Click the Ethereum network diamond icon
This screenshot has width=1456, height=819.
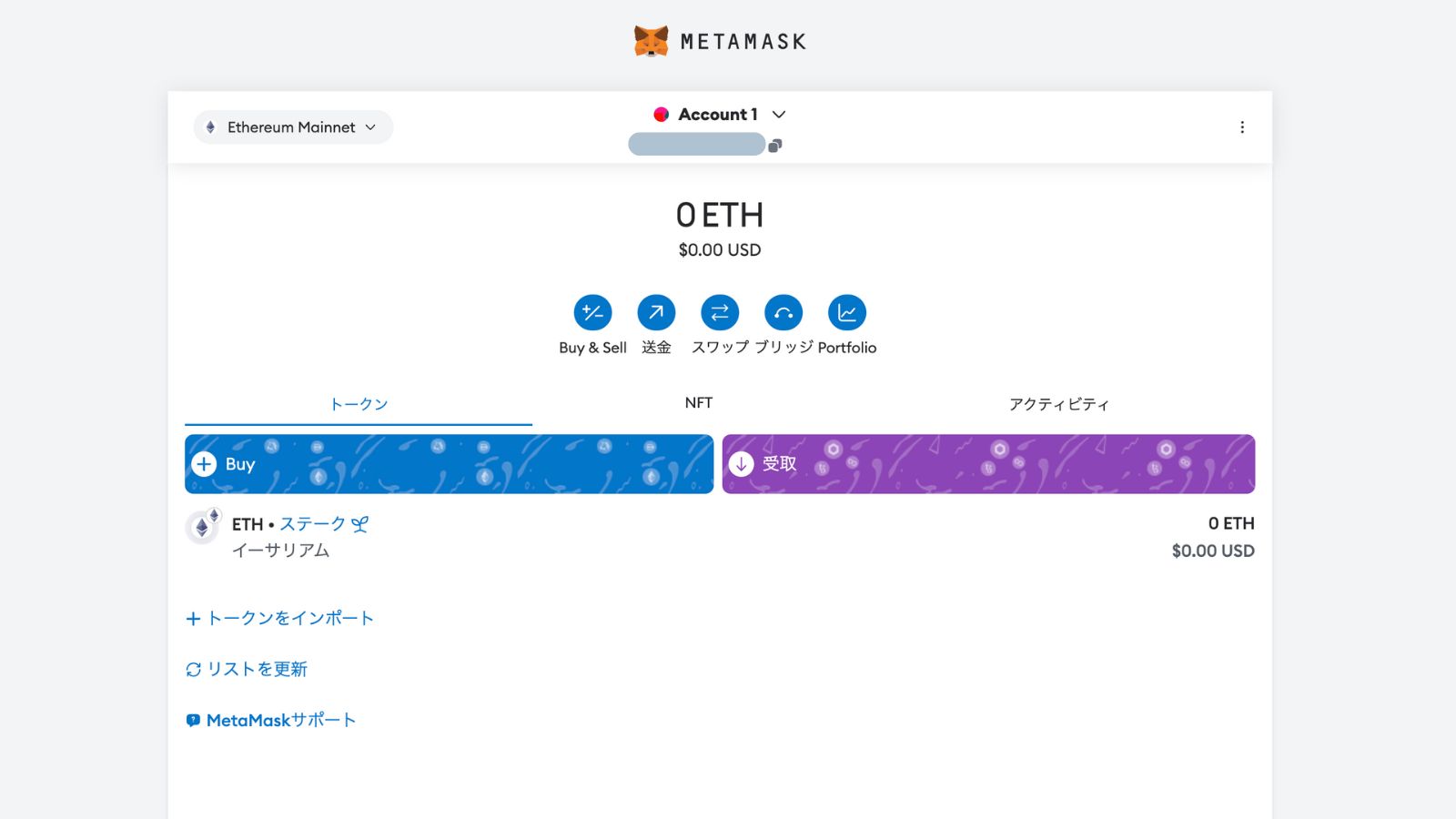point(210,127)
